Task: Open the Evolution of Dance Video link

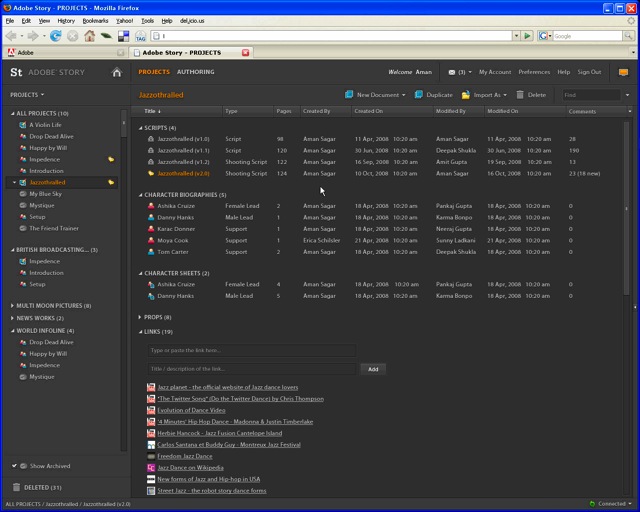Action: coord(191,410)
